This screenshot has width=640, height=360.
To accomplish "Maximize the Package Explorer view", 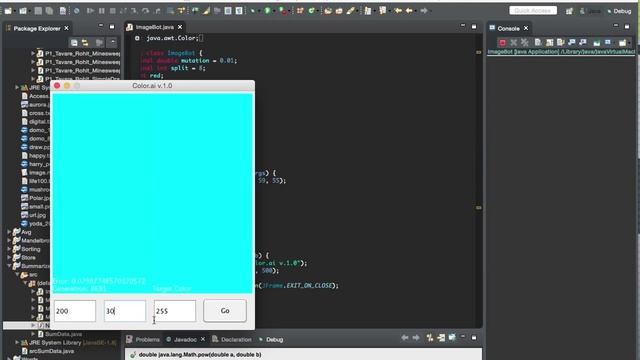I will (112, 27).
